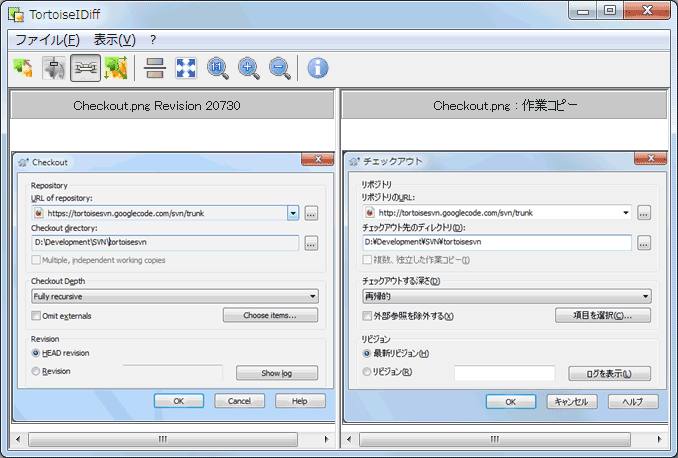678x458 pixels.
Task: Click the open images toolbar icon
Action: pyautogui.click(x=23, y=68)
